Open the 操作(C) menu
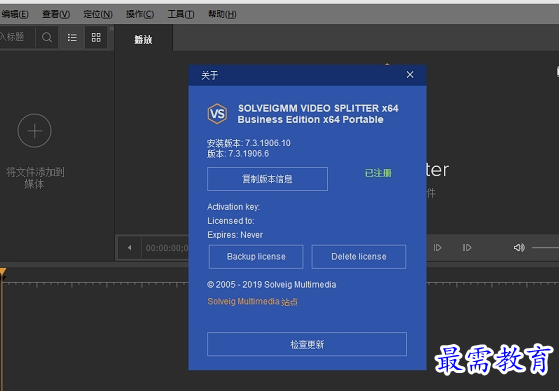 coord(140,14)
